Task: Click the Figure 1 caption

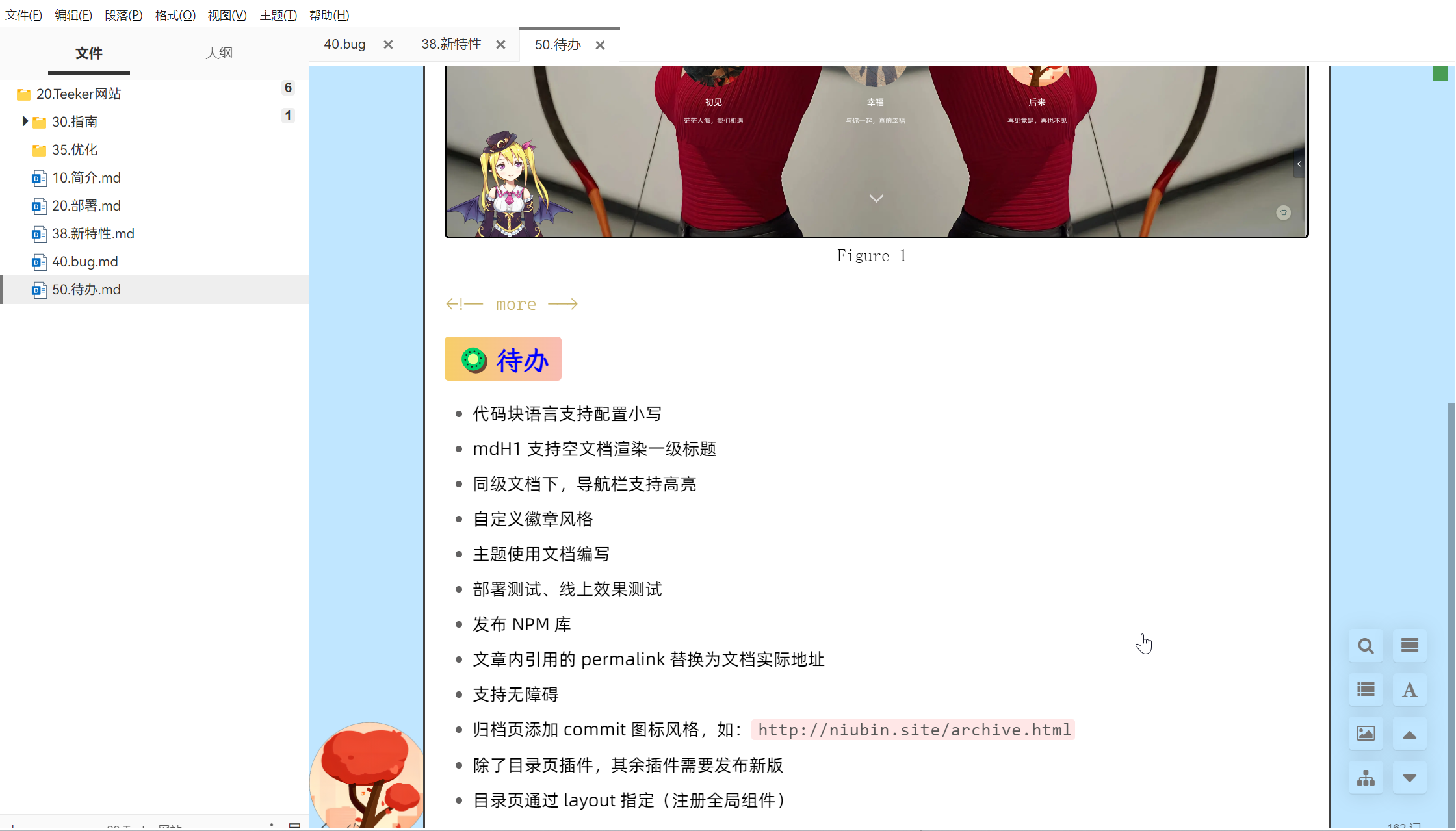Action: 871,256
